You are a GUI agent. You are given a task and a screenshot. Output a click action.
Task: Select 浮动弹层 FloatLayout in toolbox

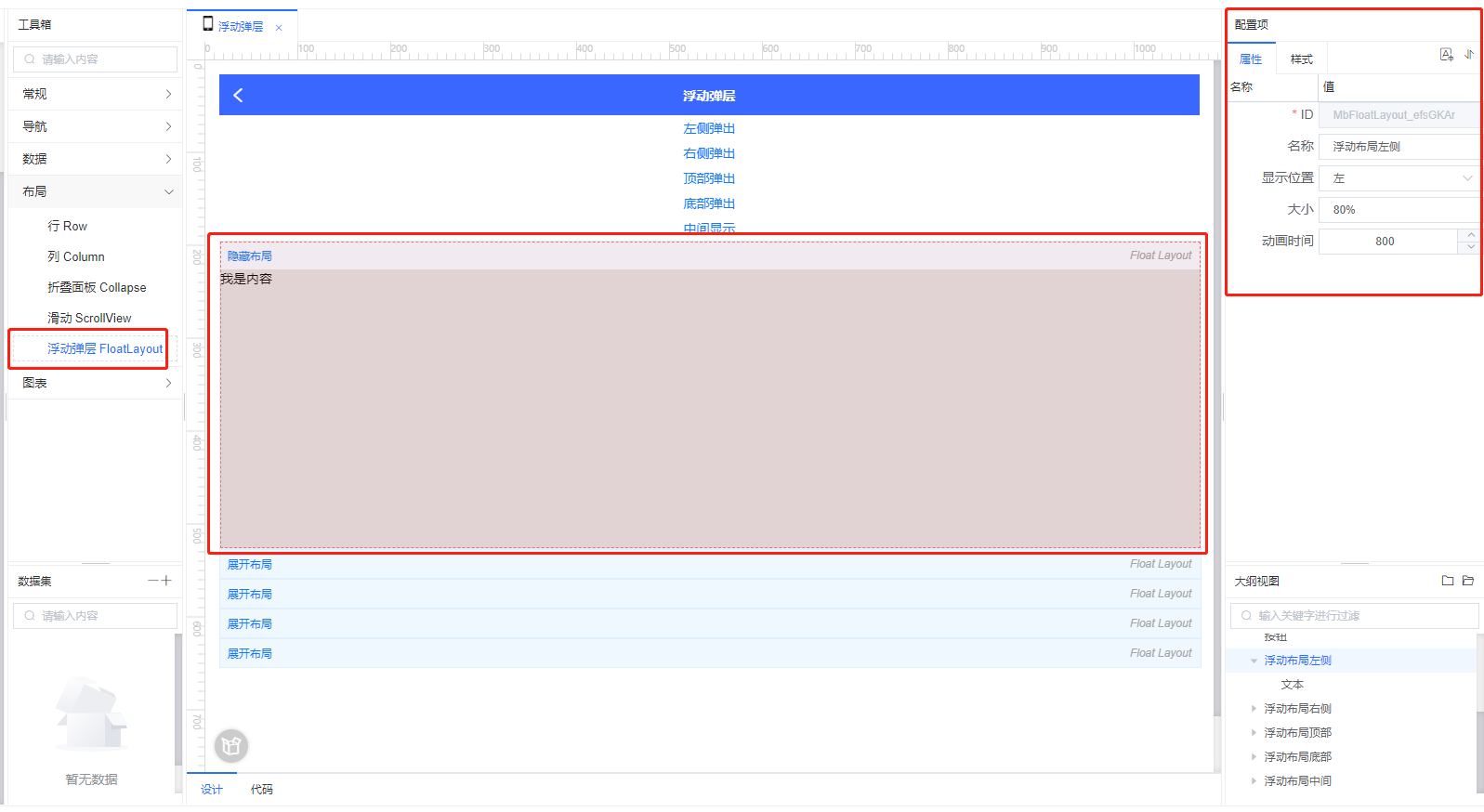point(104,349)
